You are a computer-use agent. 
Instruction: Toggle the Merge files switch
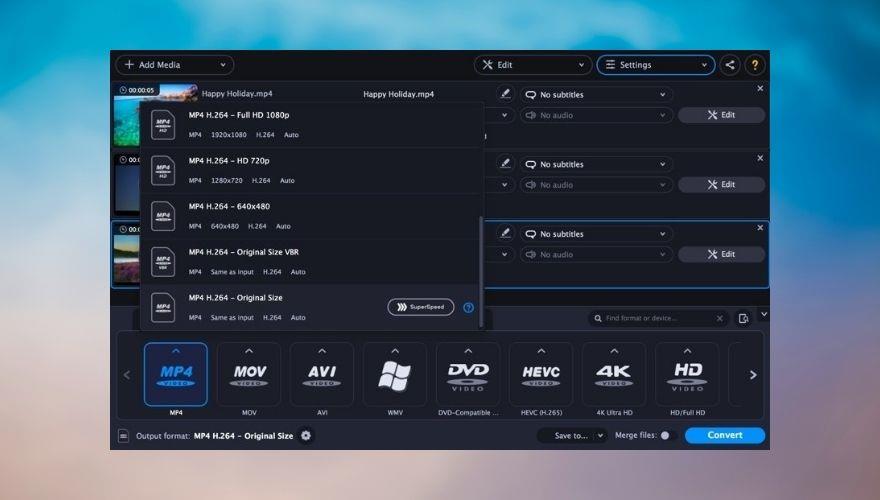667,435
